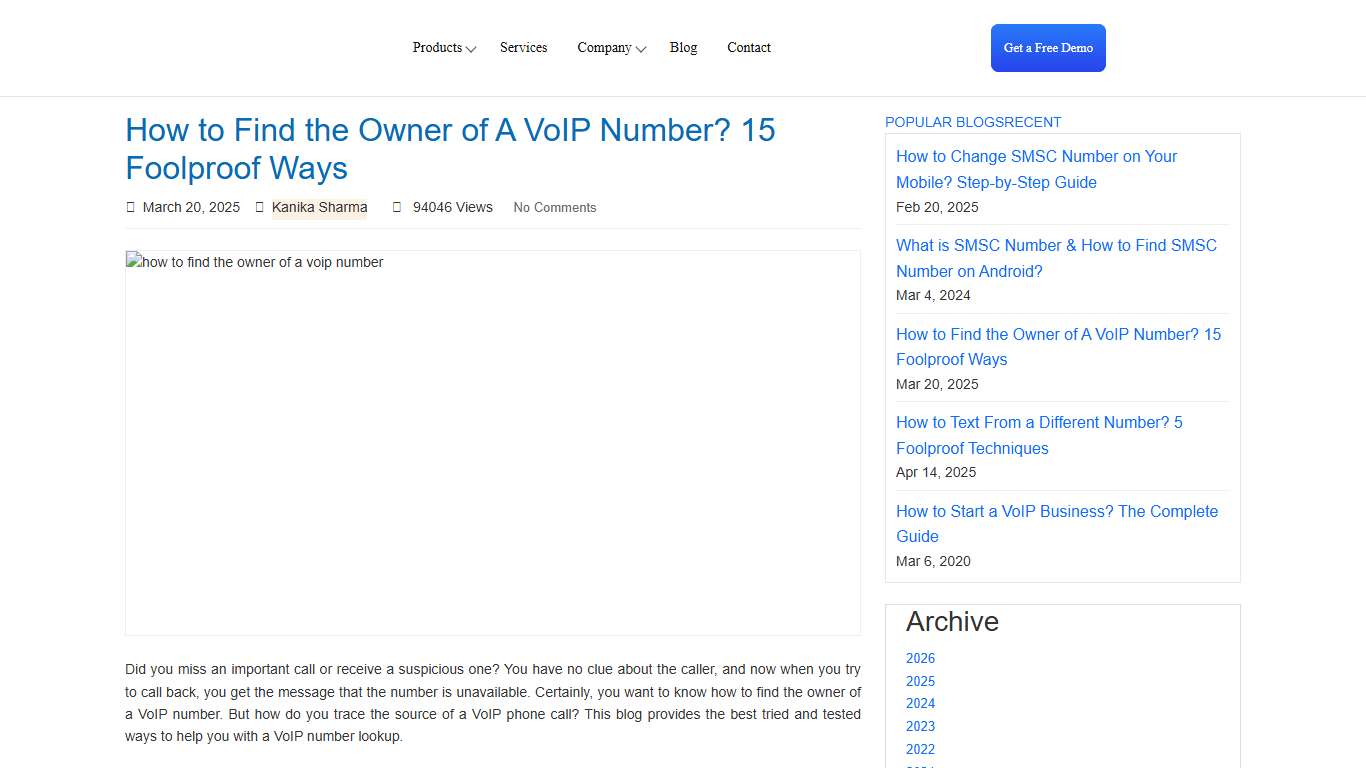Expand the Company menu arrow
This screenshot has width=1366, height=768.
coord(640,48)
